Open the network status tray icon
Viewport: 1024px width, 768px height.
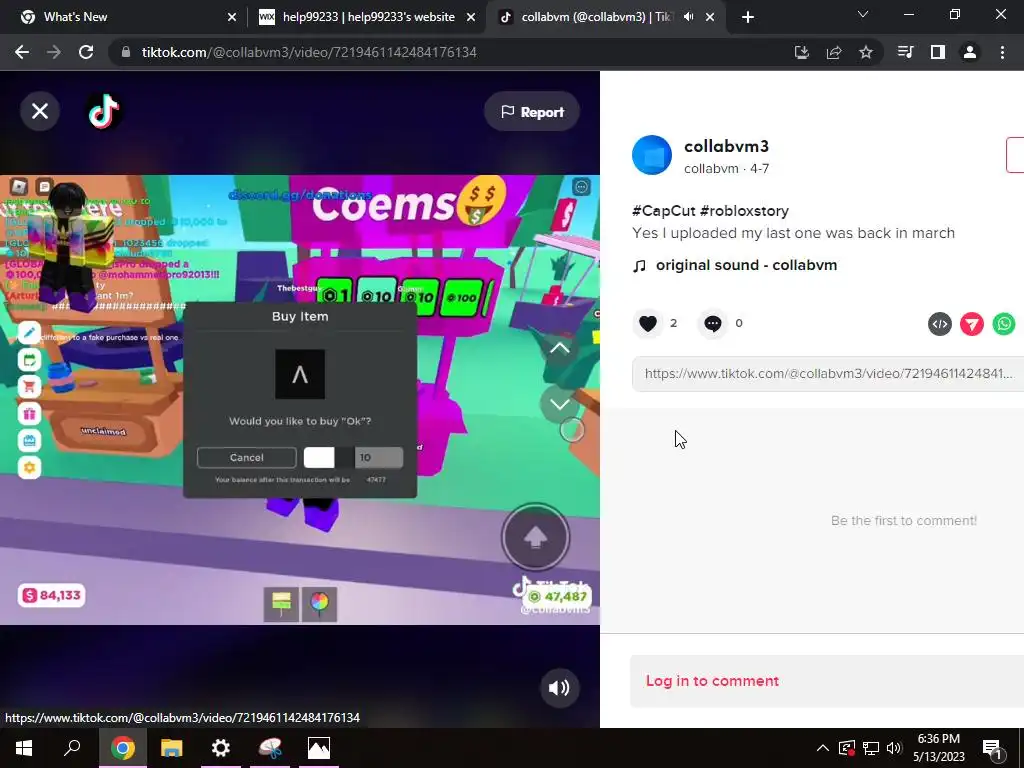point(871,748)
